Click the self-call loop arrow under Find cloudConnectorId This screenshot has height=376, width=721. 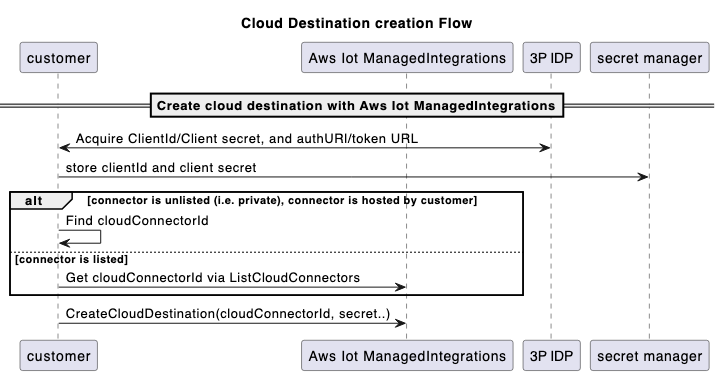[80, 237]
